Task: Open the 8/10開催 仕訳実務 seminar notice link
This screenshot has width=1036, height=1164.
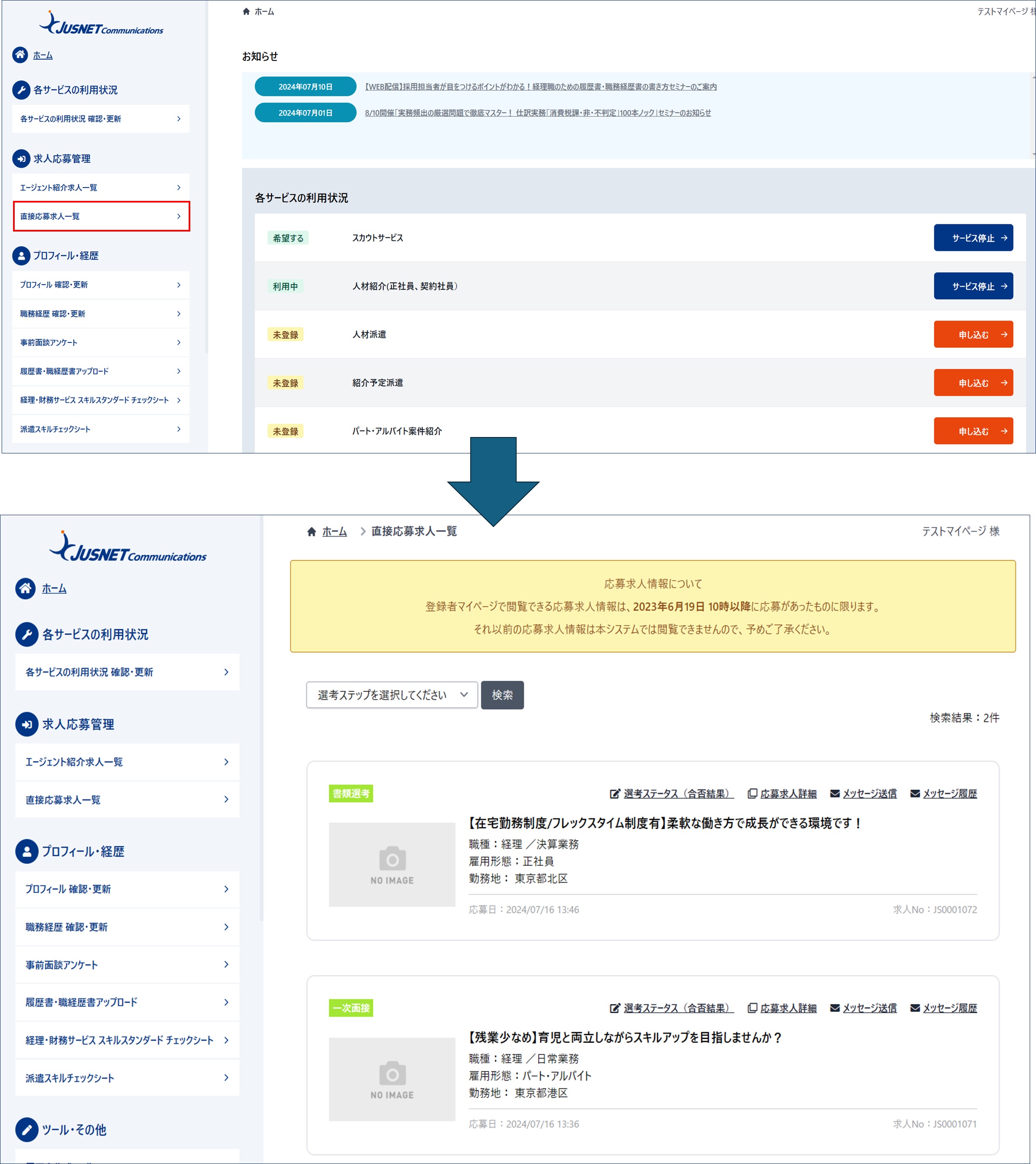Action: [538, 113]
